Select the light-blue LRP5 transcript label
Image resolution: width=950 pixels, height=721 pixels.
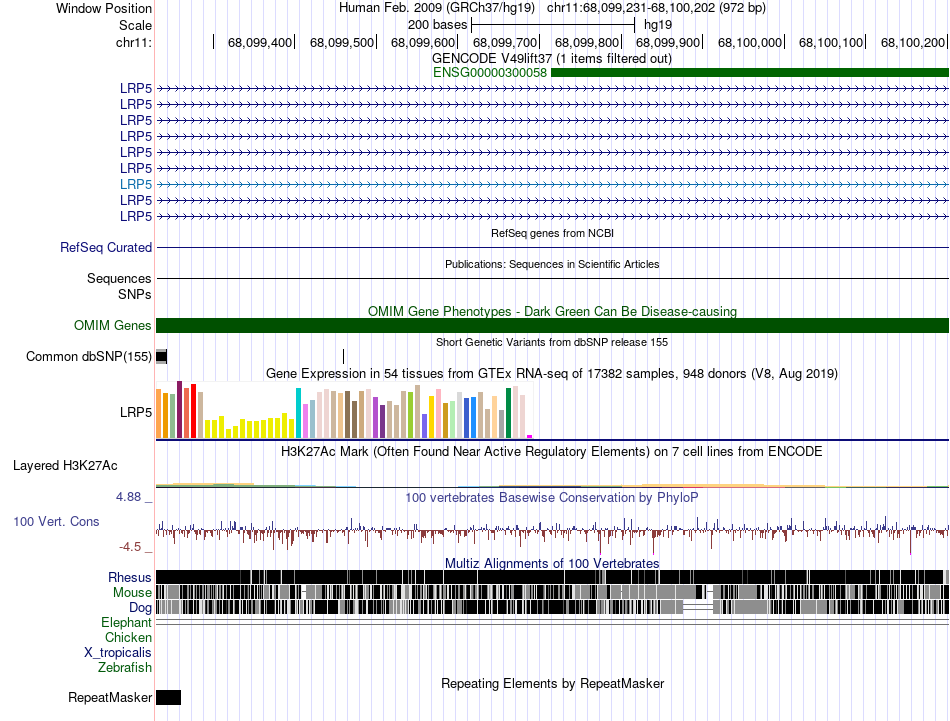click(136, 184)
